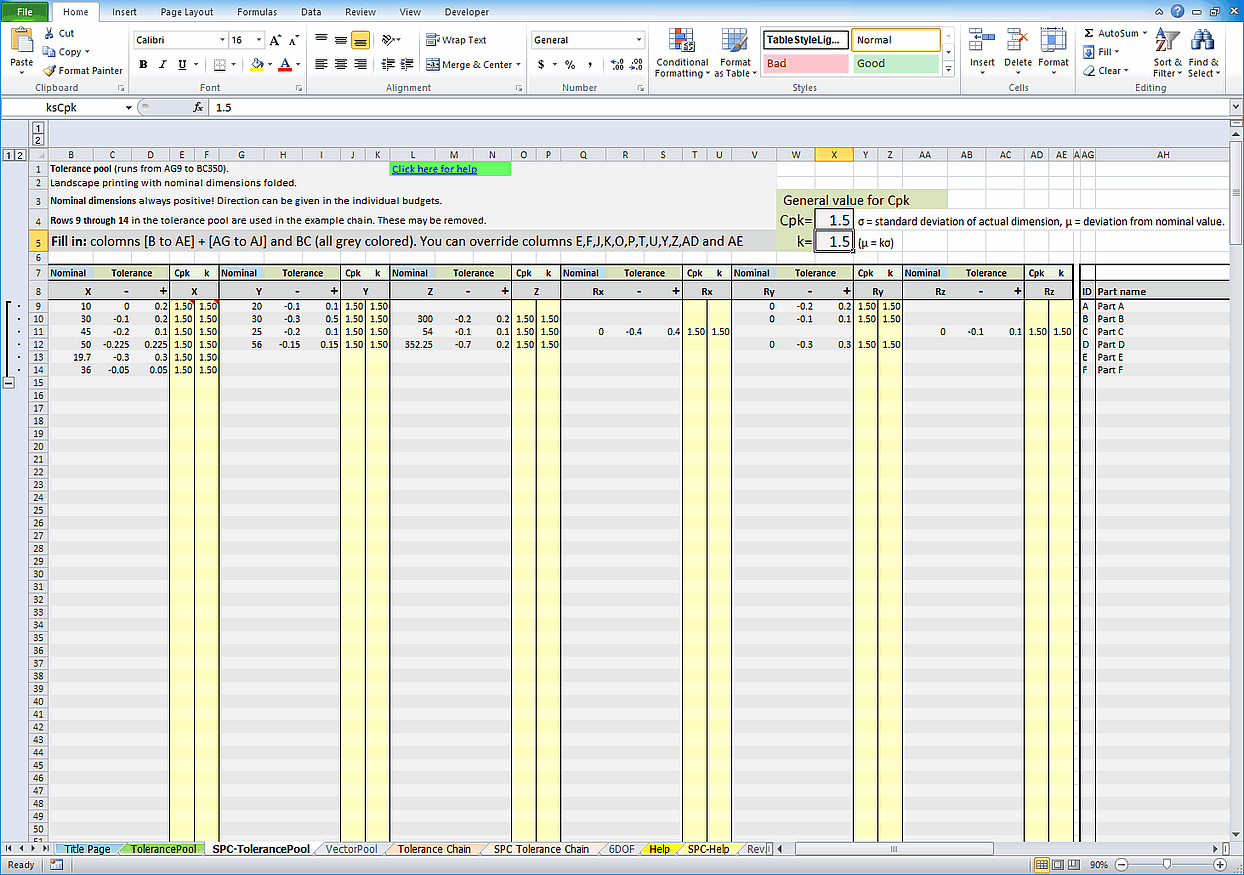Apply Percent Style number format

(570, 64)
